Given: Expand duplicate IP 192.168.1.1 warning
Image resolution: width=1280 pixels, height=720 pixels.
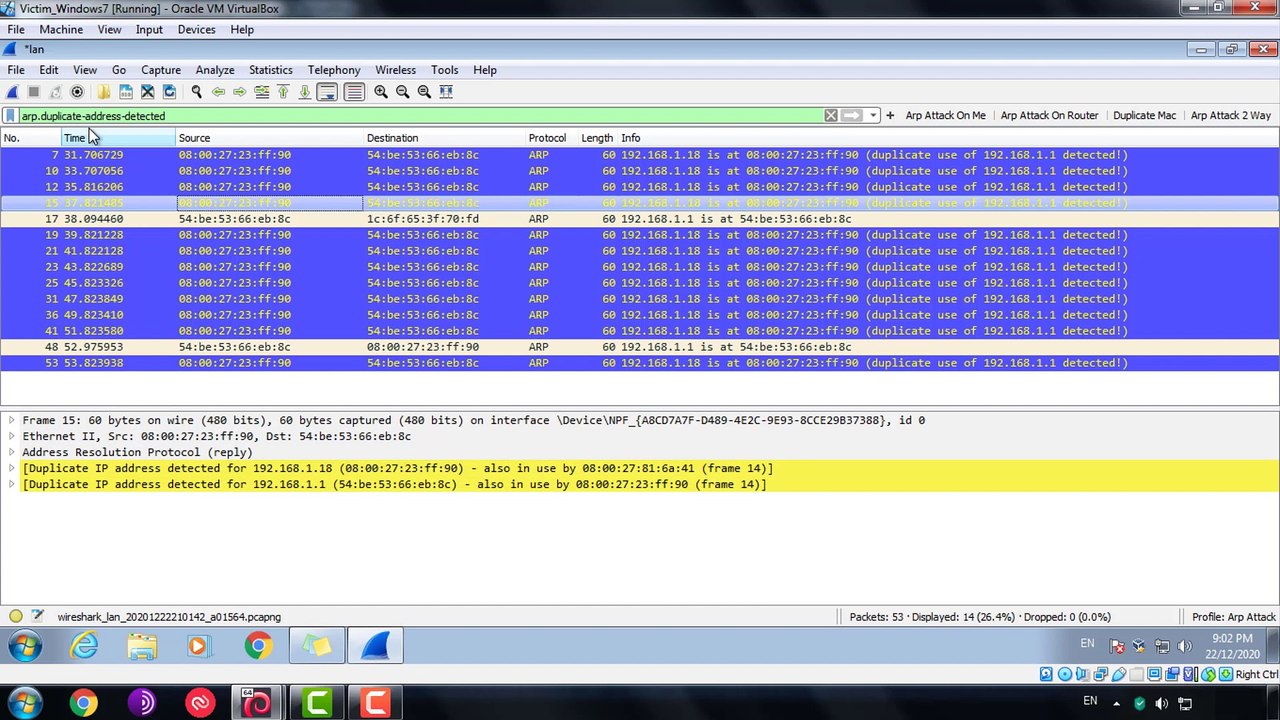Looking at the screenshot, I should [x=11, y=485].
